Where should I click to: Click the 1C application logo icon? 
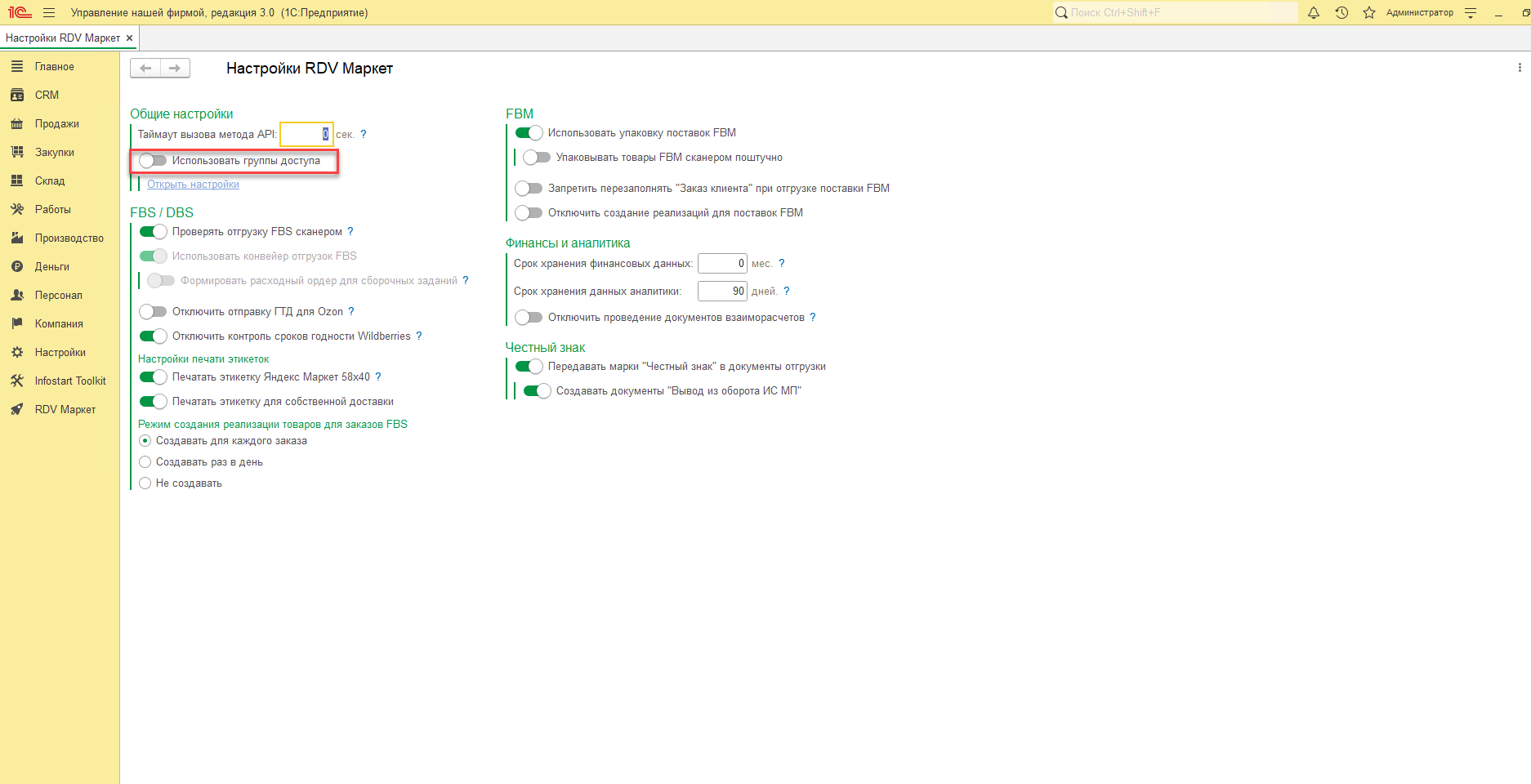click(x=20, y=12)
